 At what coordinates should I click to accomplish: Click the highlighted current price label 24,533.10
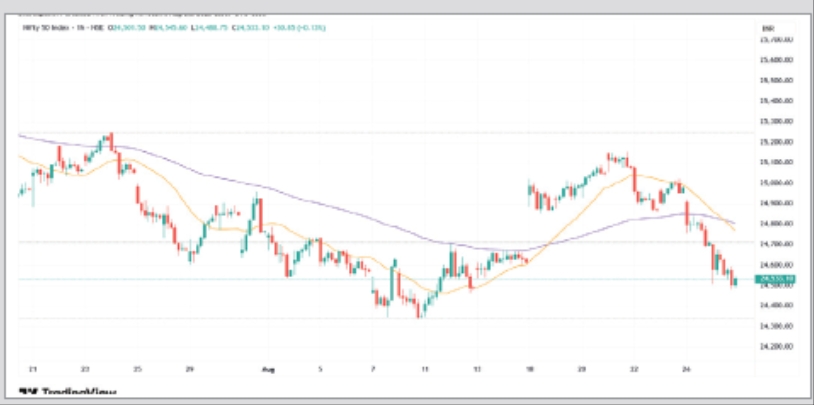click(x=775, y=279)
